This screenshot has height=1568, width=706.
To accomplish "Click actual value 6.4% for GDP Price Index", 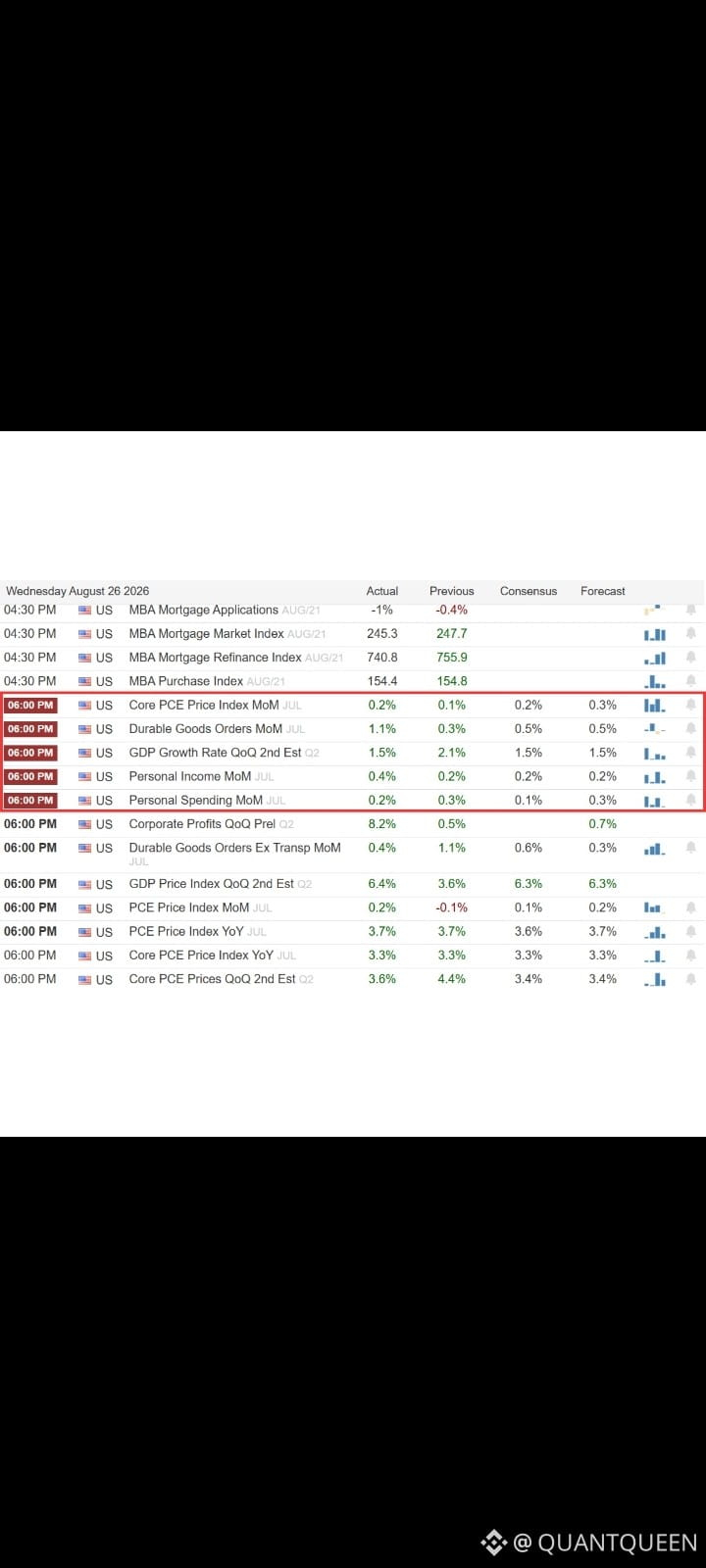I will (x=382, y=884).
